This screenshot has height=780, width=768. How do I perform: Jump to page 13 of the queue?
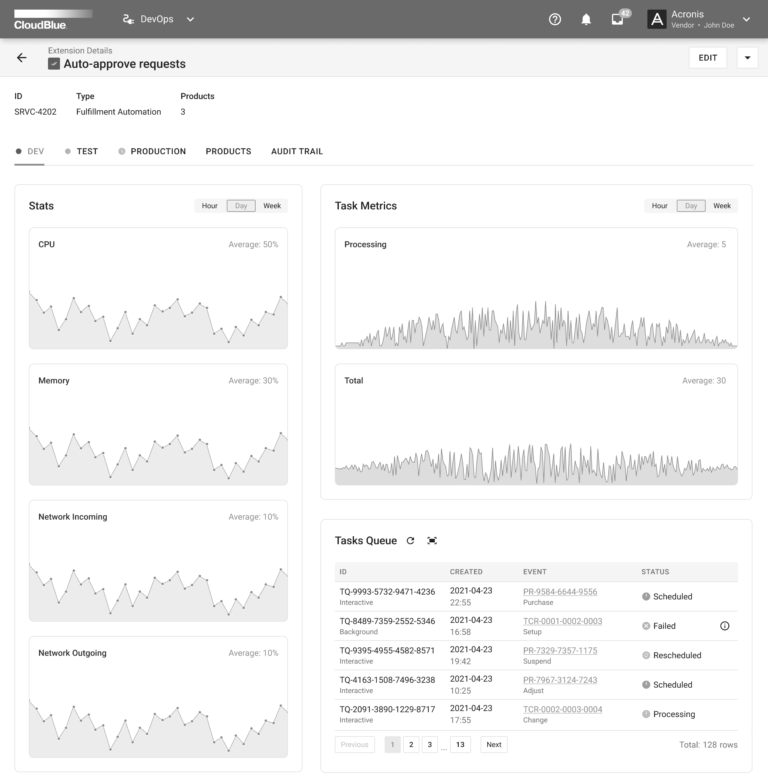click(460, 745)
